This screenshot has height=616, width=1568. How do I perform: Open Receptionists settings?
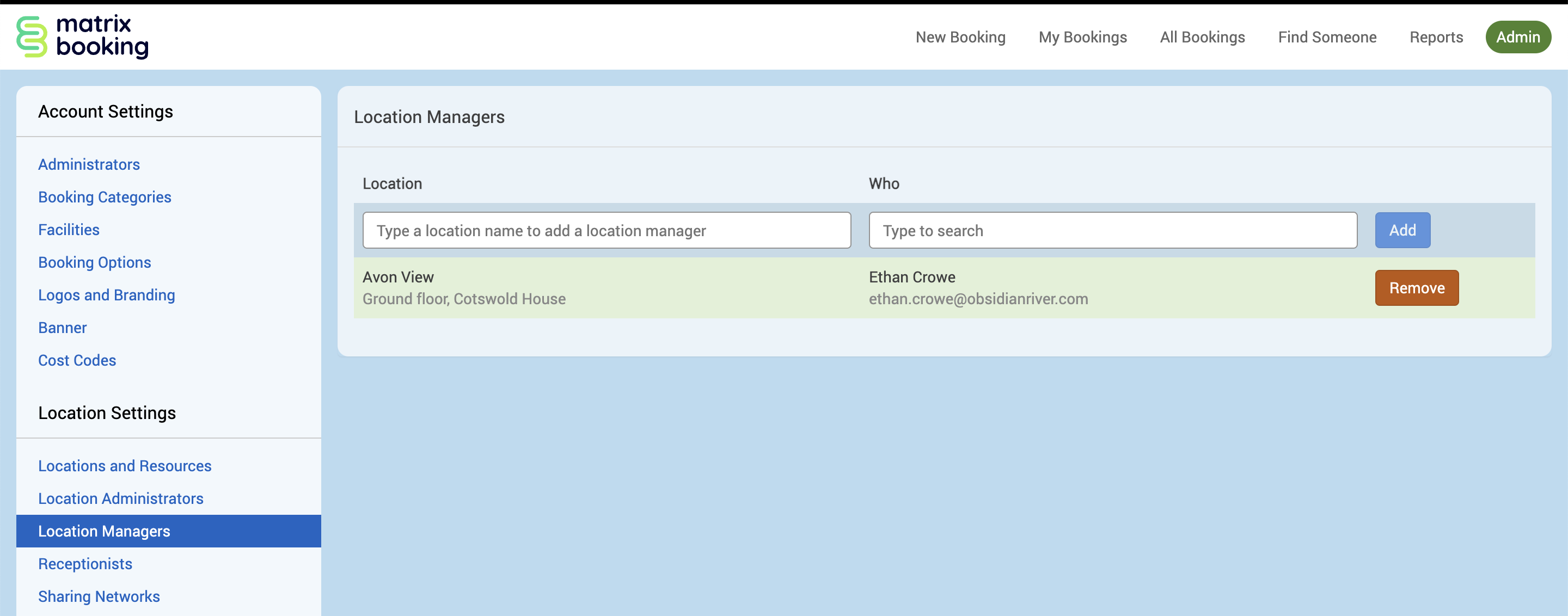click(x=85, y=564)
